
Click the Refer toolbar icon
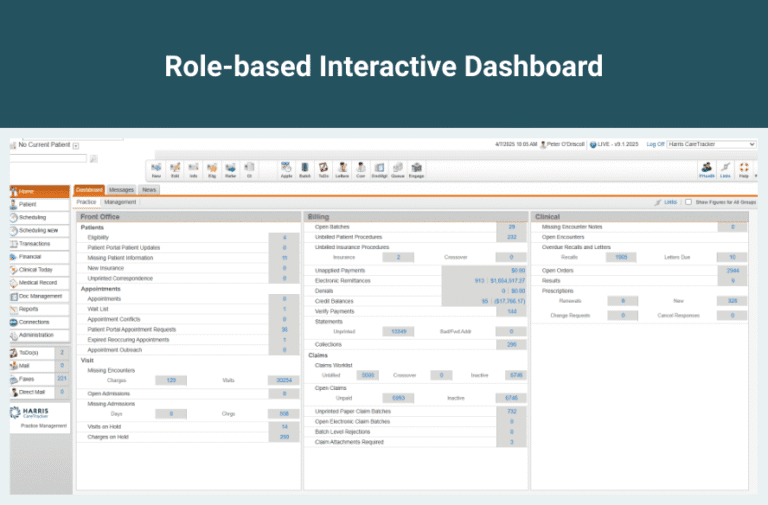(x=231, y=170)
